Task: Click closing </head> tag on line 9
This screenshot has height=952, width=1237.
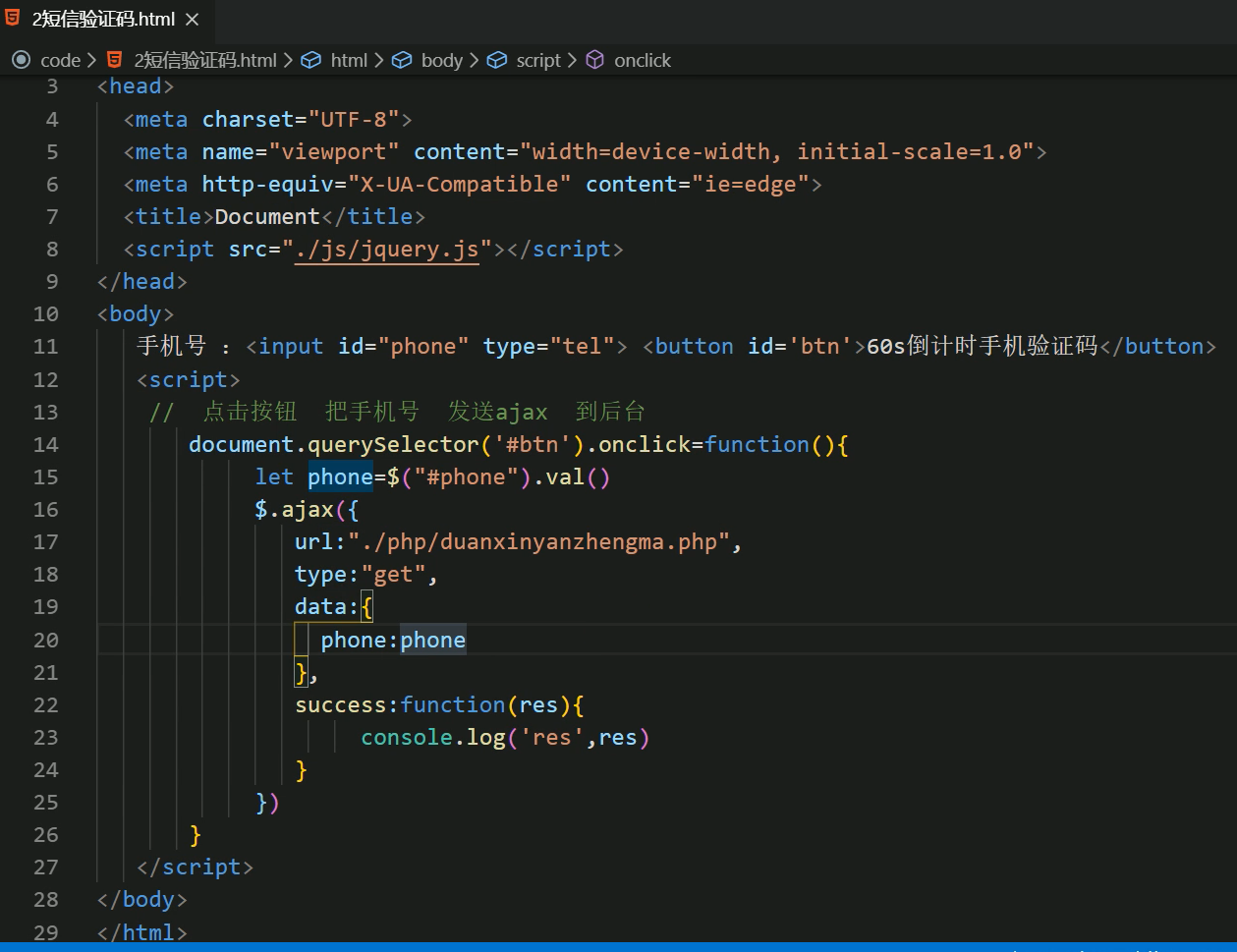Action: coord(142,282)
